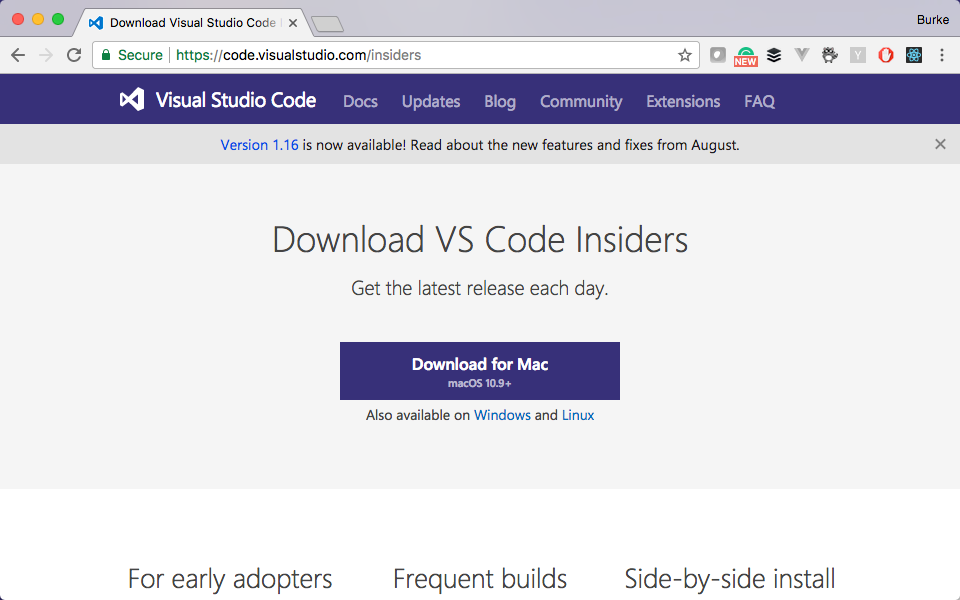Image resolution: width=960 pixels, height=600 pixels.
Task: Go to the Blog page
Action: point(500,102)
